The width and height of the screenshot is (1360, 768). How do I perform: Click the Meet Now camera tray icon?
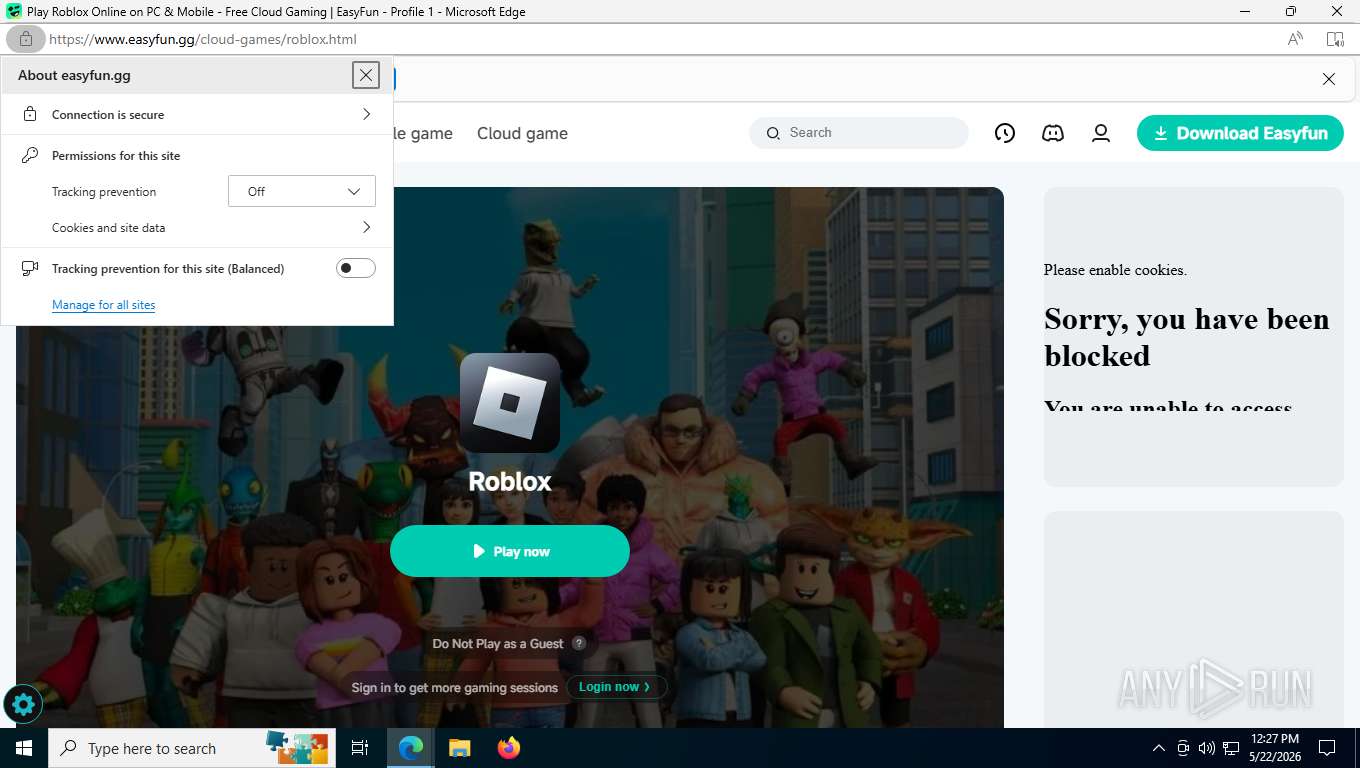click(x=1183, y=748)
